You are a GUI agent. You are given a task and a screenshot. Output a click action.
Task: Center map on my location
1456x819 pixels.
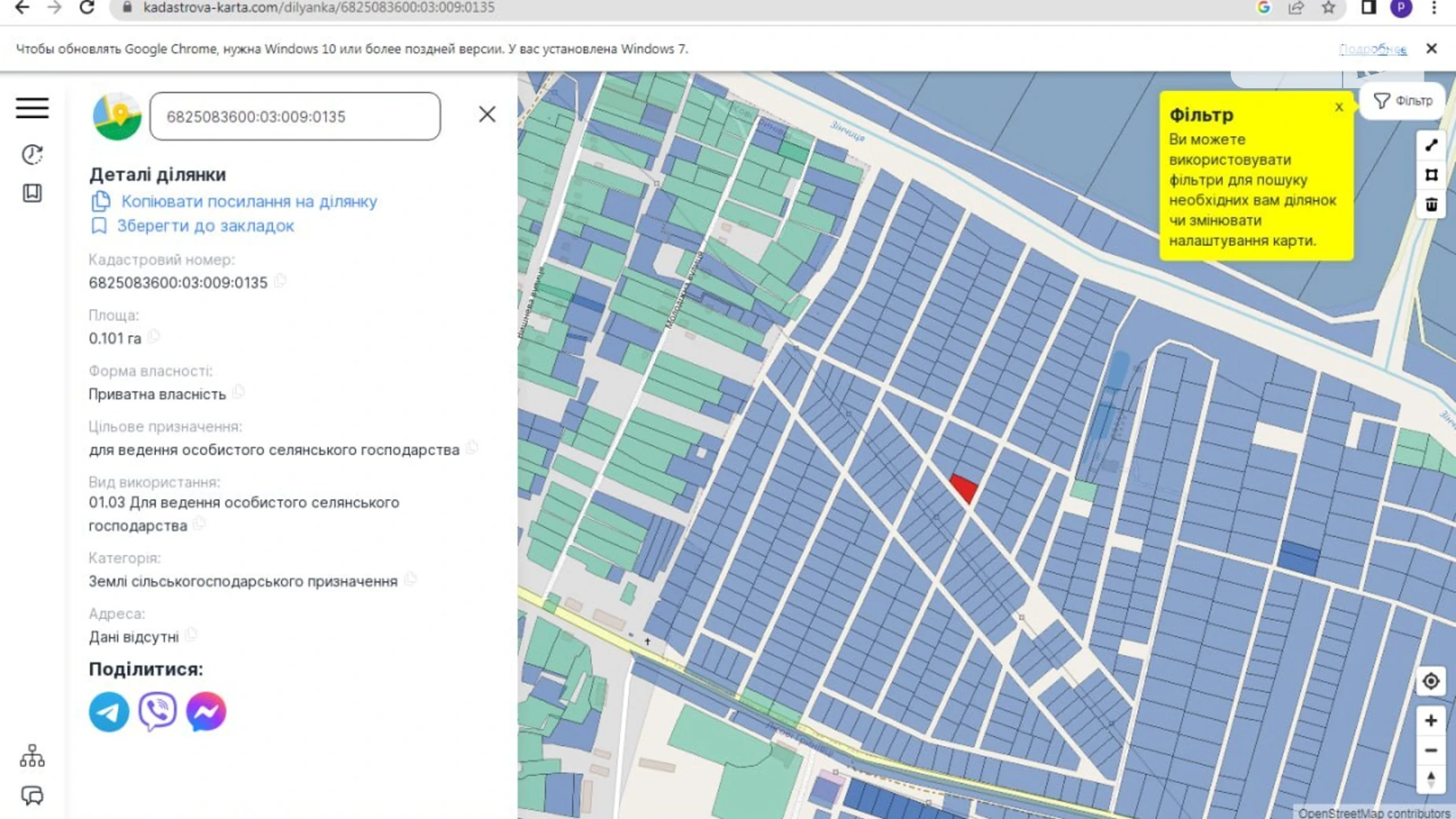(1431, 681)
